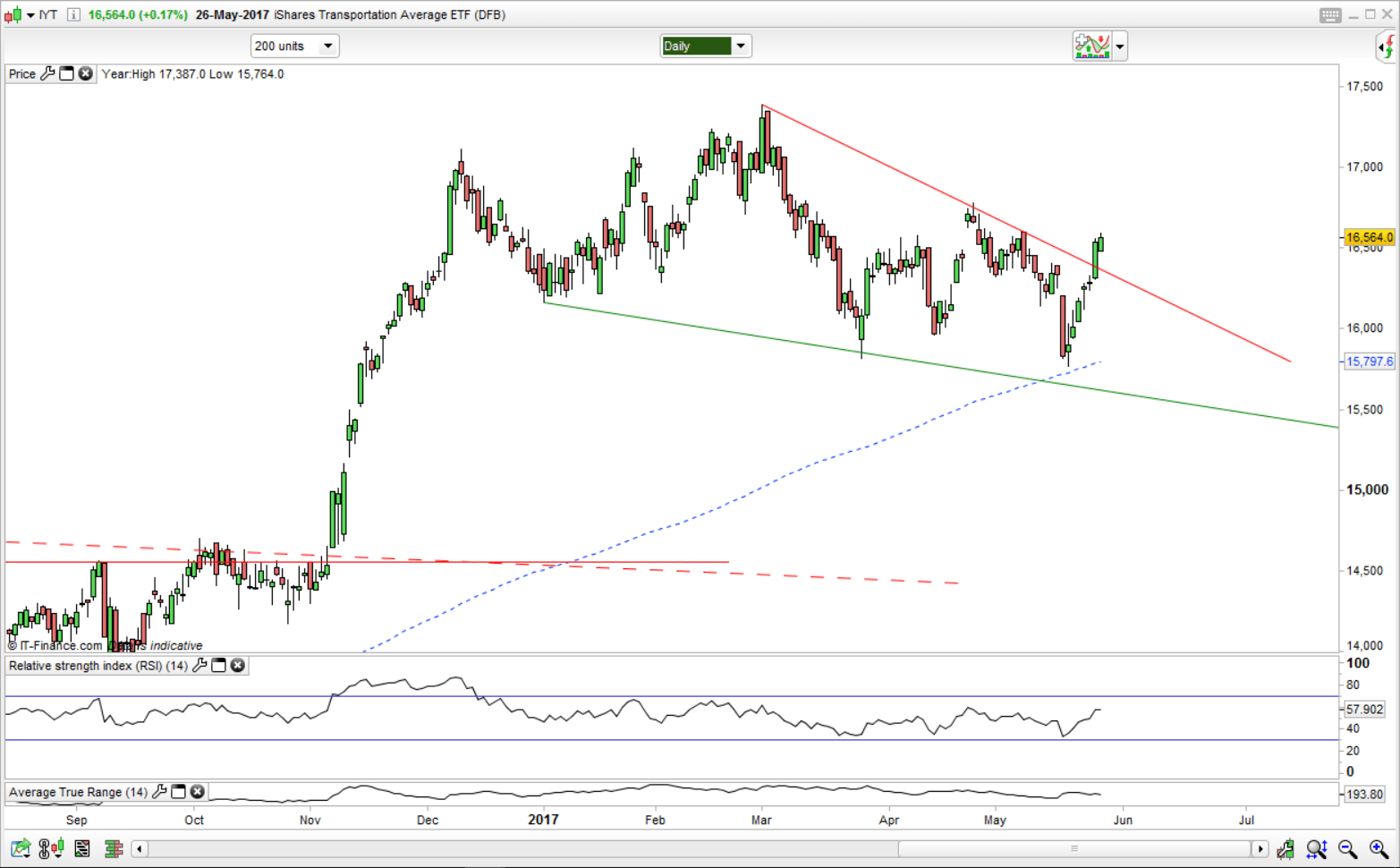Click the zoom in magnifier icon
1400x868 pixels.
[1378, 848]
